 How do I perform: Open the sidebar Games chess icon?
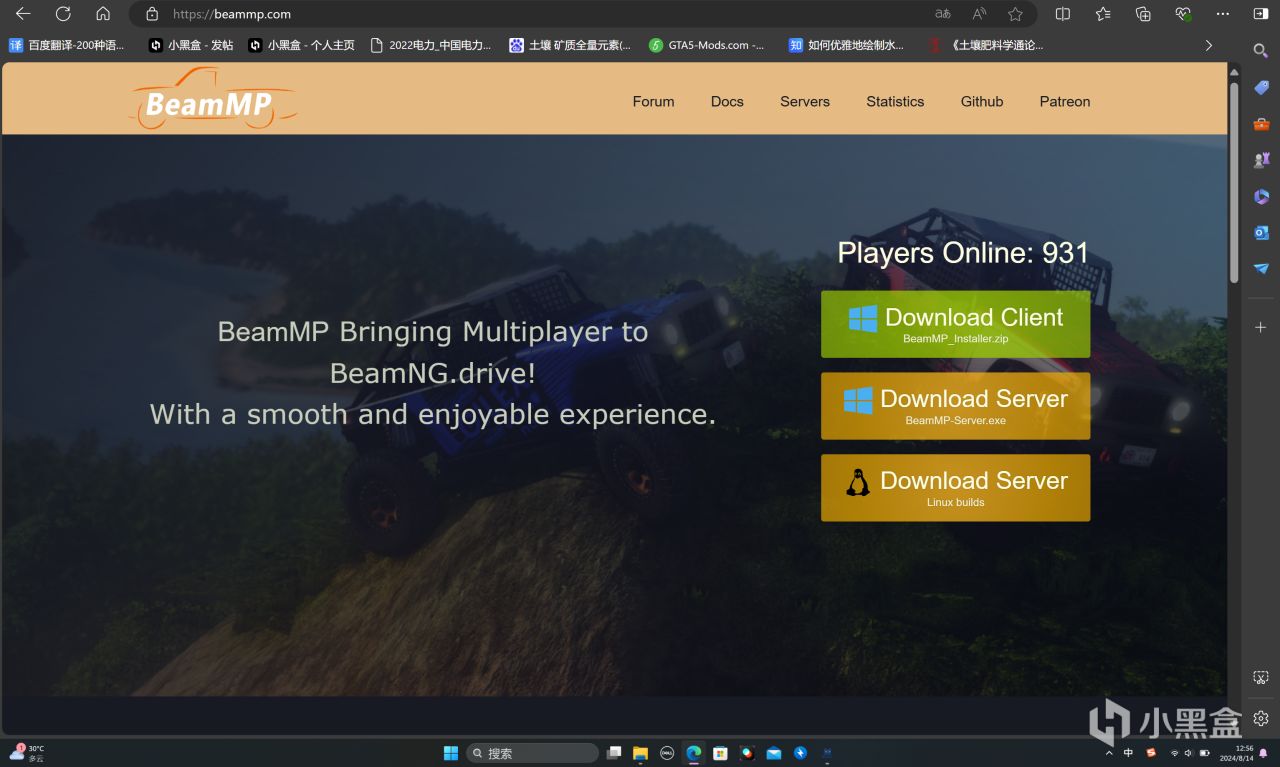(x=1261, y=160)
